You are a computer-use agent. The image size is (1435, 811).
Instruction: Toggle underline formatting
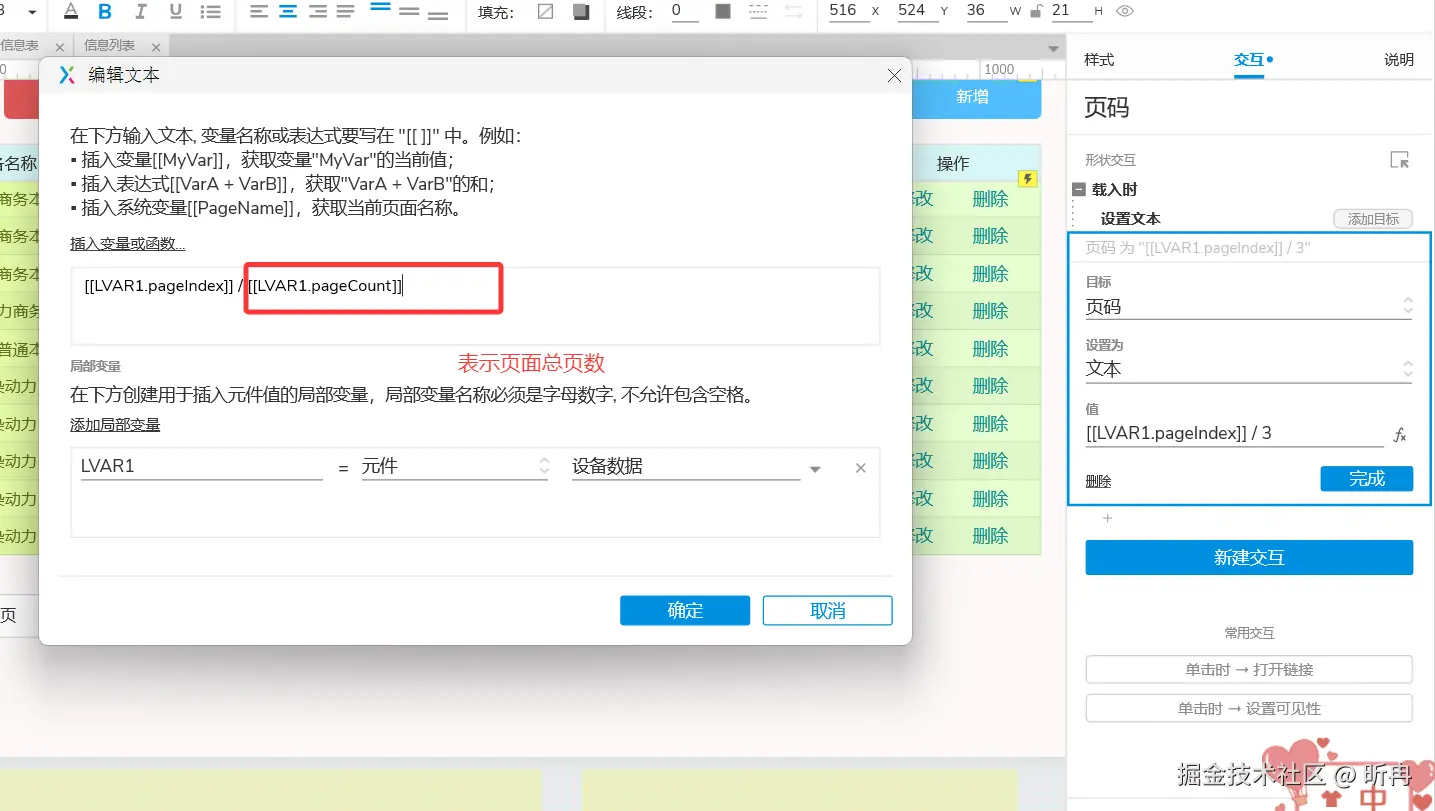(176, 12)
